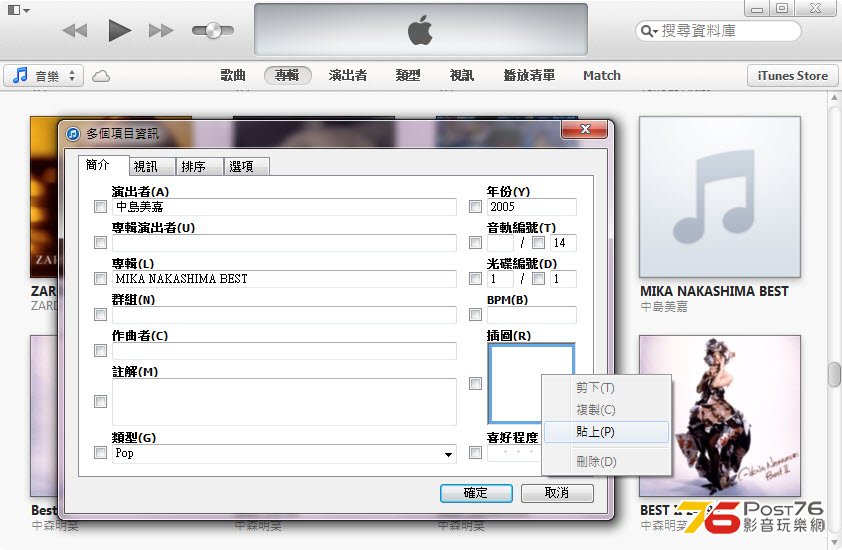The width and height of the screenshot is (842, 550).
Task: Select the 中森明菜 BEST album cover at bottom right
Action: pyautogui.click(x=720, y=416)
